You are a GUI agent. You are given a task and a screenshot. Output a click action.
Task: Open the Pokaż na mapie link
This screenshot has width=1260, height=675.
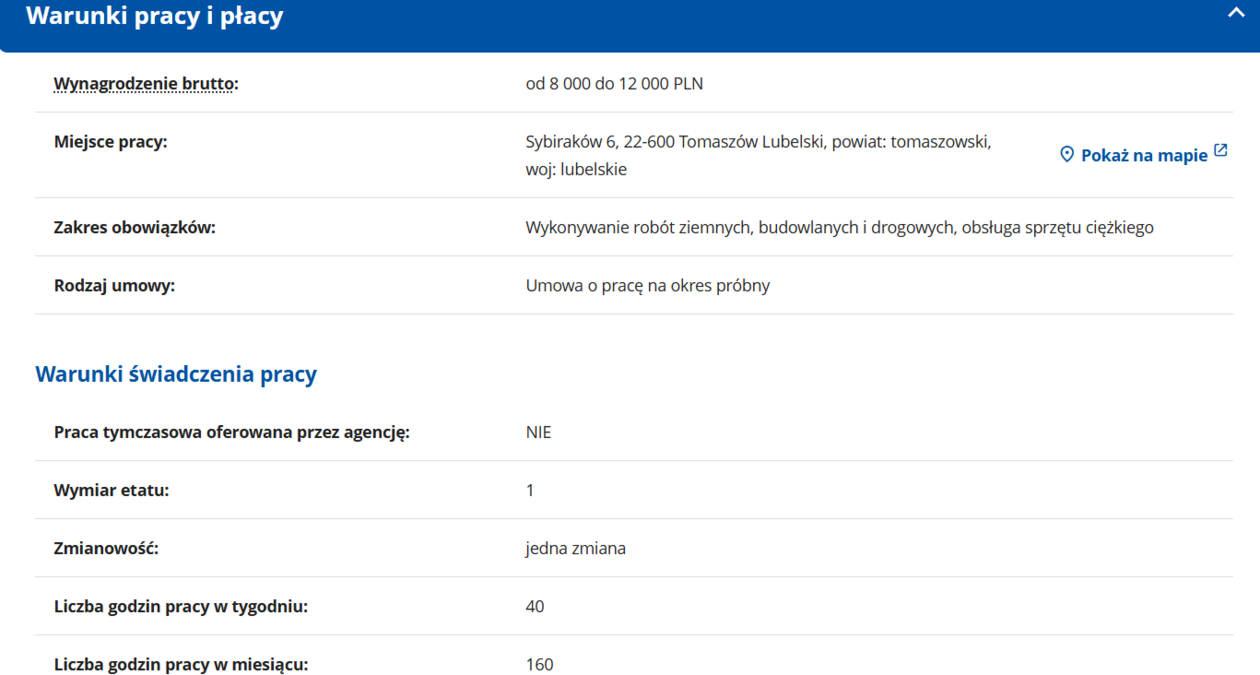point(1144,155)
